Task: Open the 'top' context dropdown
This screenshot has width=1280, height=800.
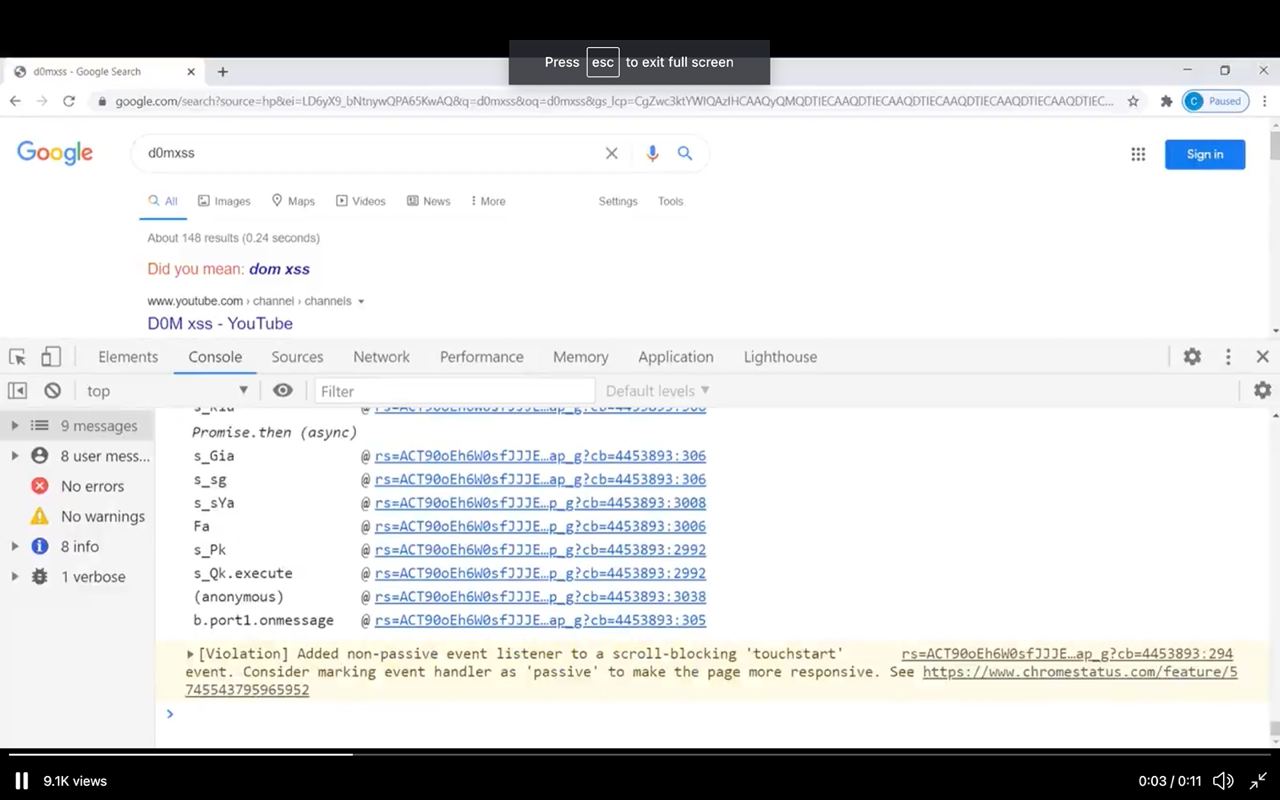Action: click(167, 391)
